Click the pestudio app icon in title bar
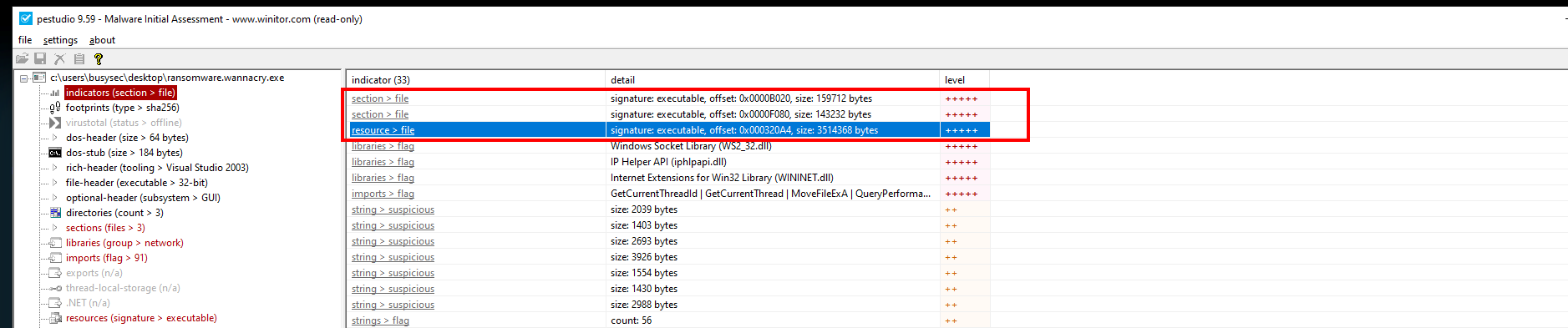This screenshot has width=1568, height=328. pos(26,18)
